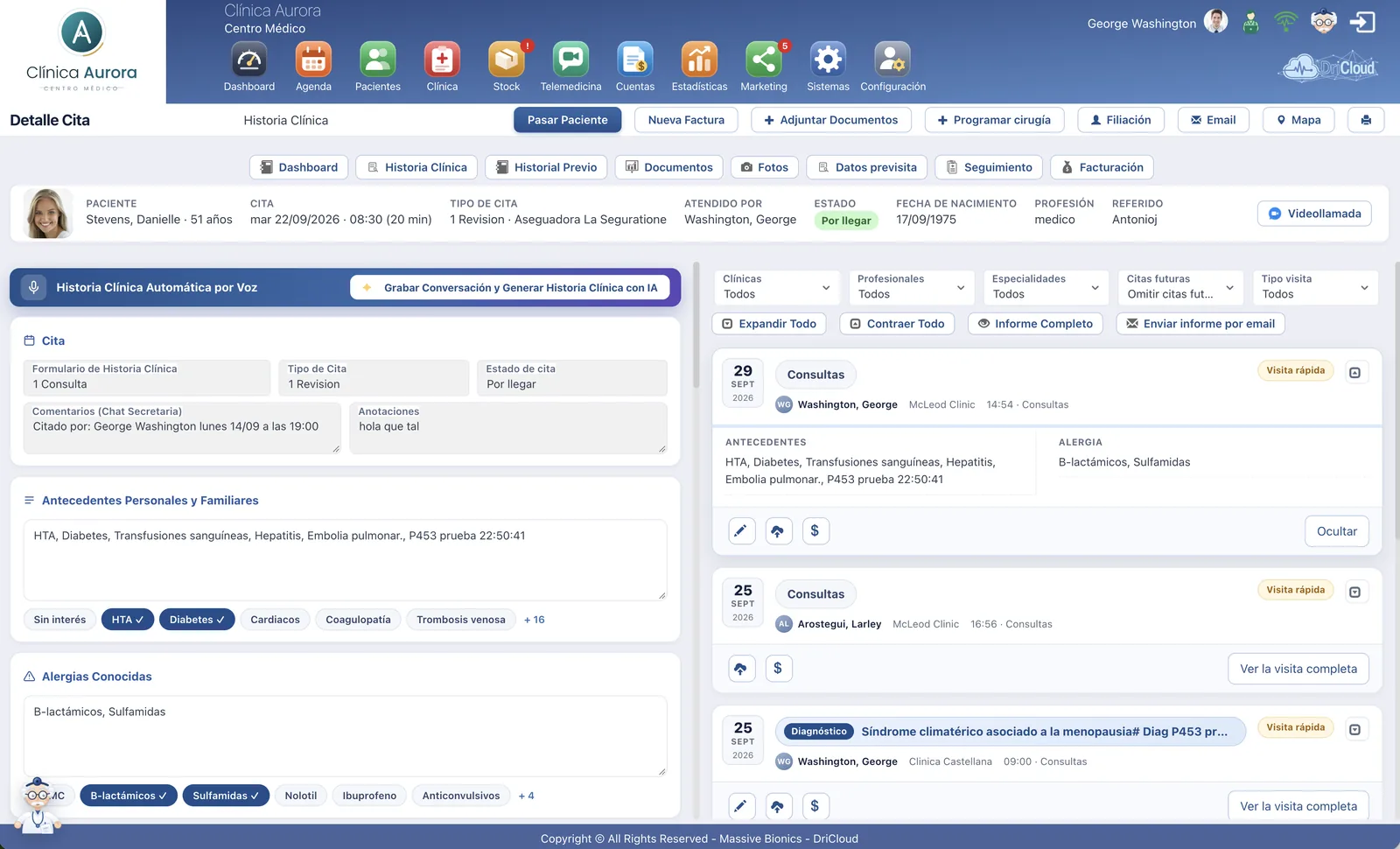Image resolution: width=1400 pixels, height=849 pixels.
Task: Edit the 29 Sept consultation with pencil icon
Action: [742, 531]
